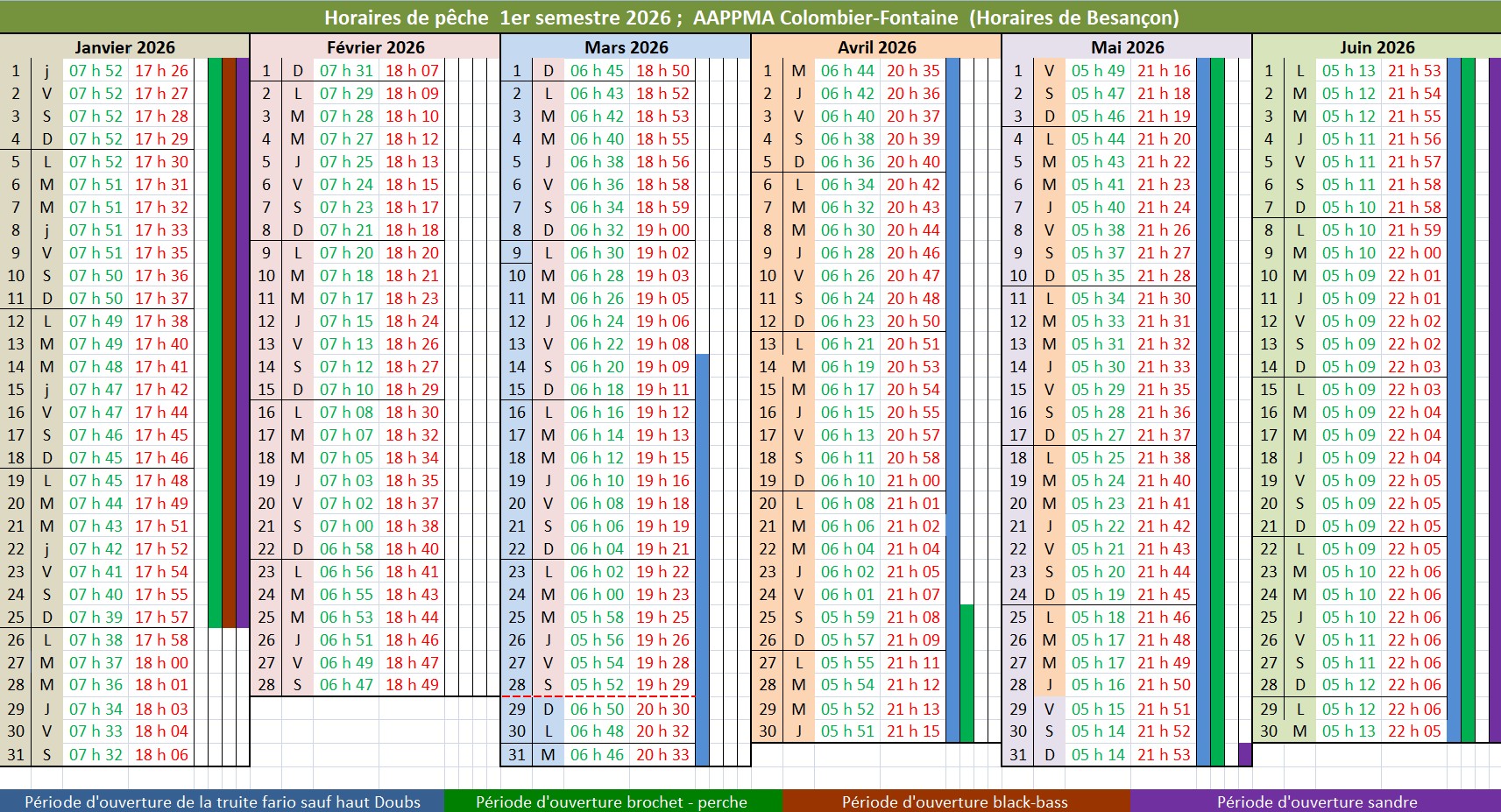Click the green bar in the Janvier column

tap(215, 342)
